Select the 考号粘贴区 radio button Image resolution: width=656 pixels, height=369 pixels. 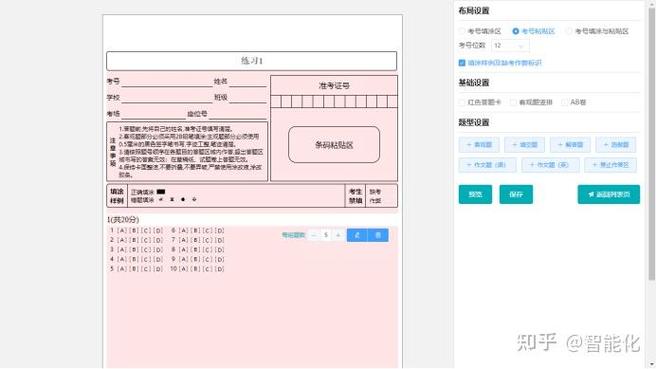(515, 31)
